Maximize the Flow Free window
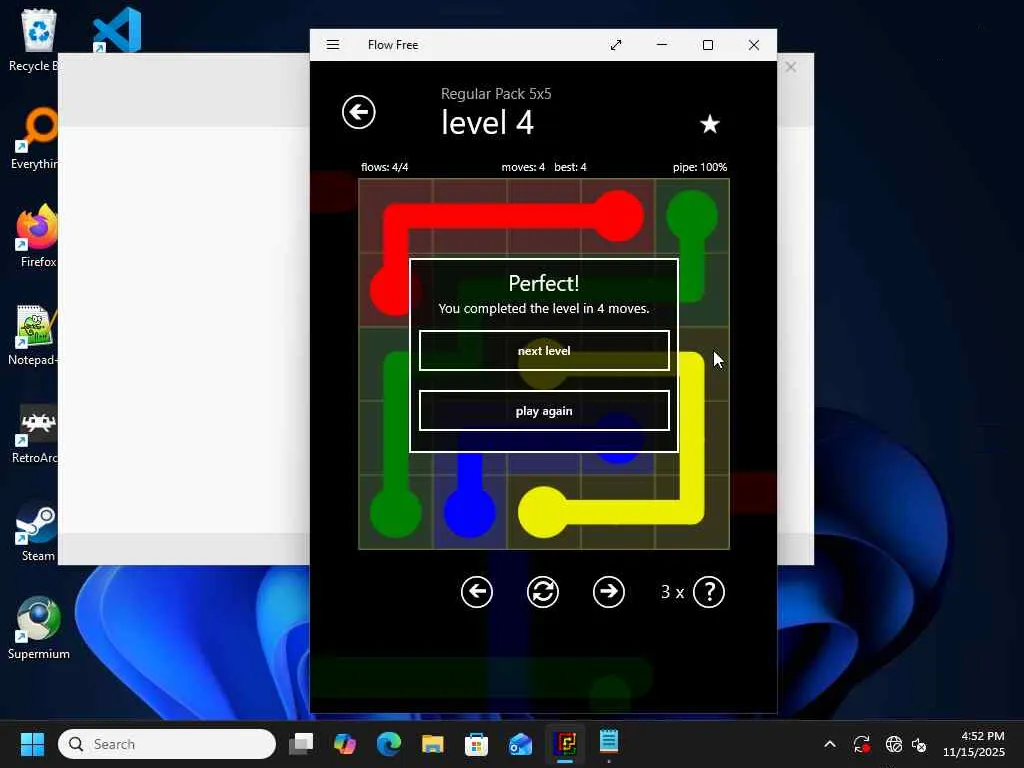The width and height of the screenshot is (1024, 768). [x=707, y=44]
